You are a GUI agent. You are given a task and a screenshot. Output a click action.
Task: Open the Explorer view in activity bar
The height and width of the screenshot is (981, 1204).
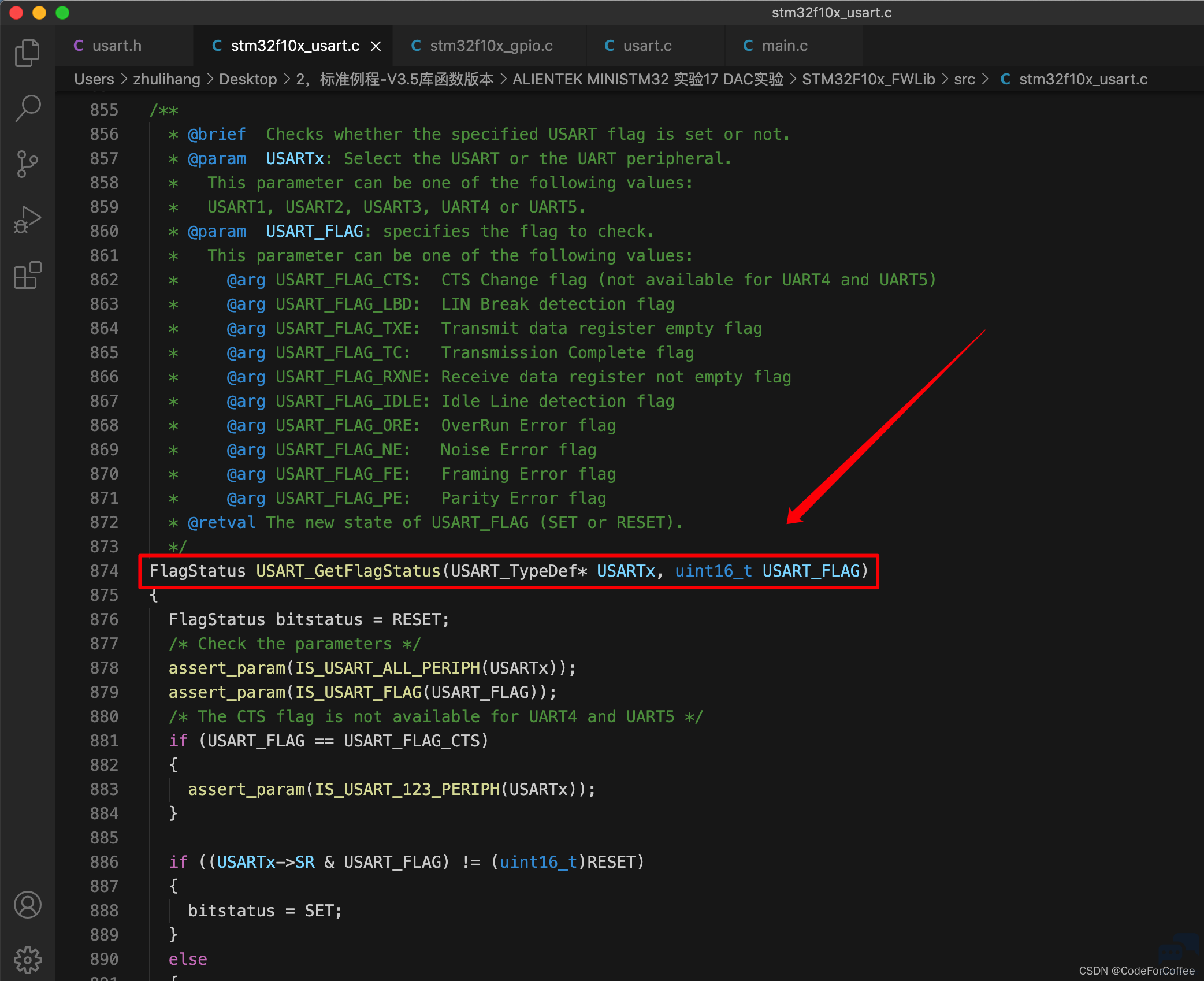(27, 53)
